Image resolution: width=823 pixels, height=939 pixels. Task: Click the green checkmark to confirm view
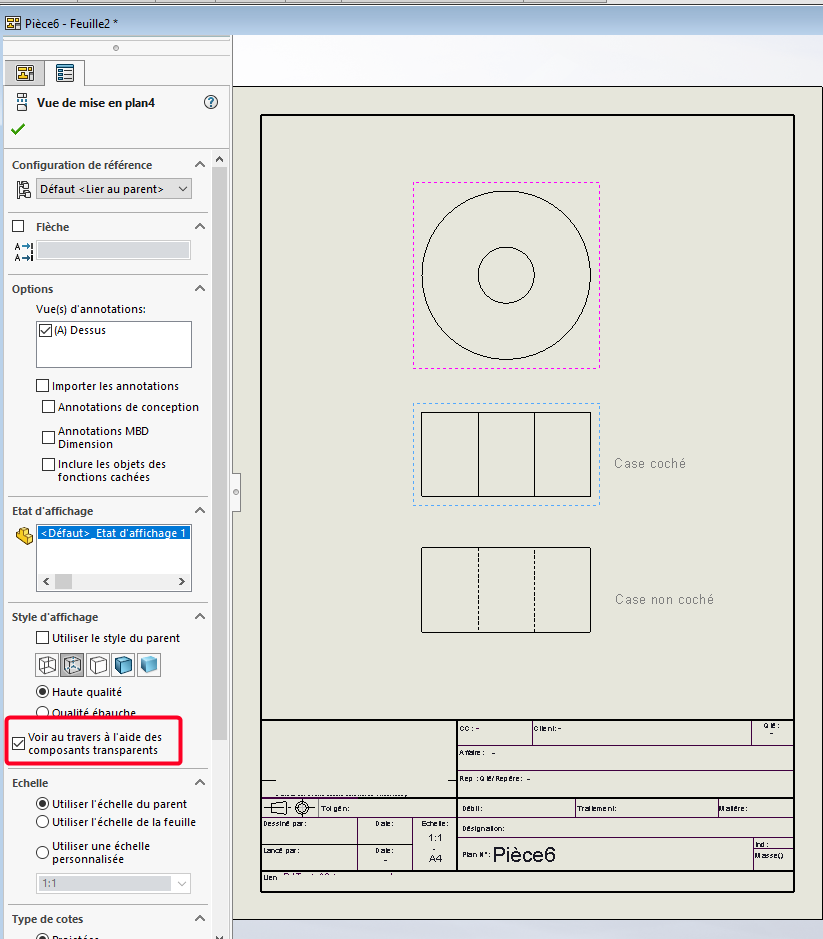pos(18,129)
